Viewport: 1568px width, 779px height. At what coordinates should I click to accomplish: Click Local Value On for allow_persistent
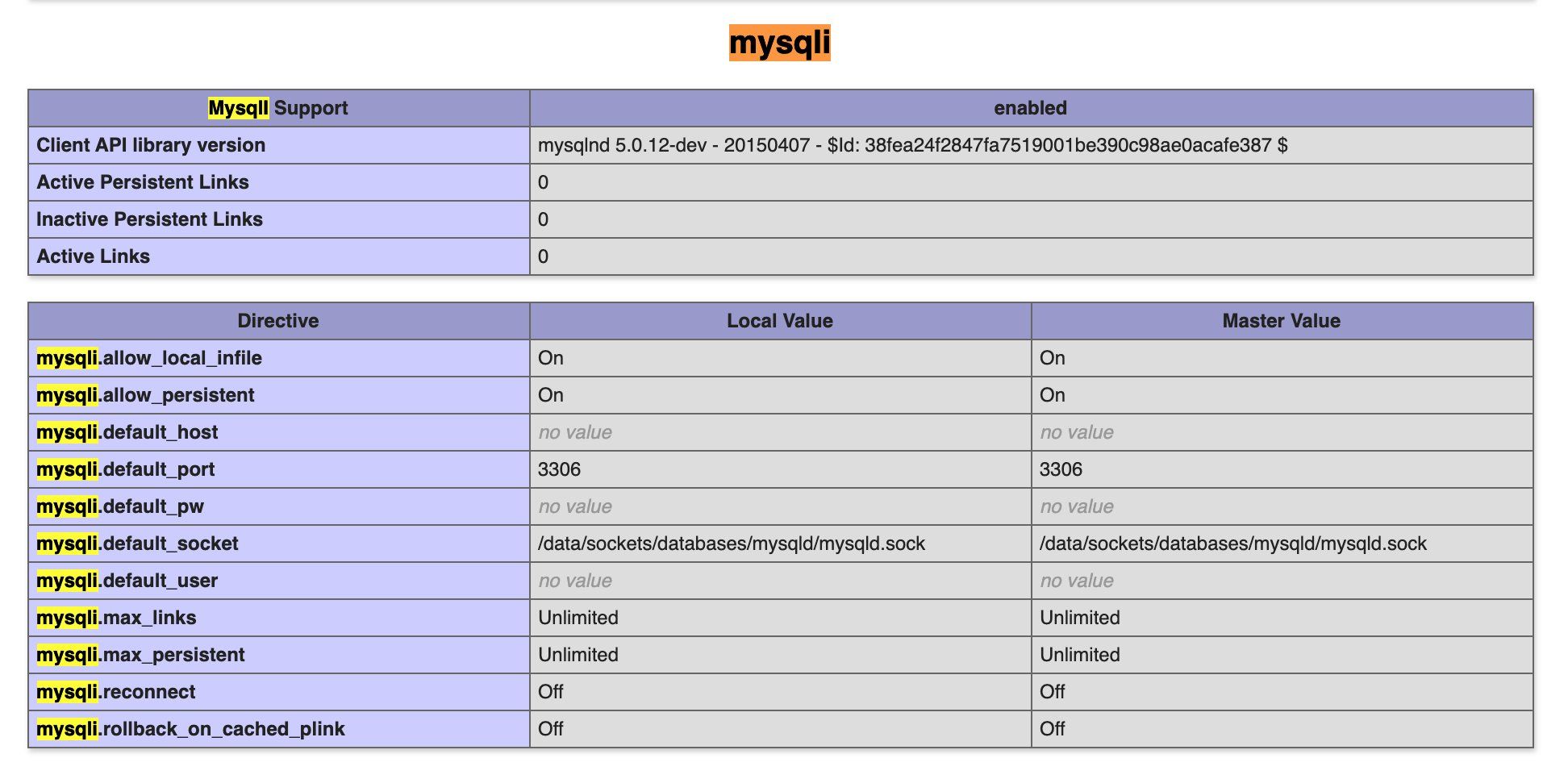click(551, 395)
